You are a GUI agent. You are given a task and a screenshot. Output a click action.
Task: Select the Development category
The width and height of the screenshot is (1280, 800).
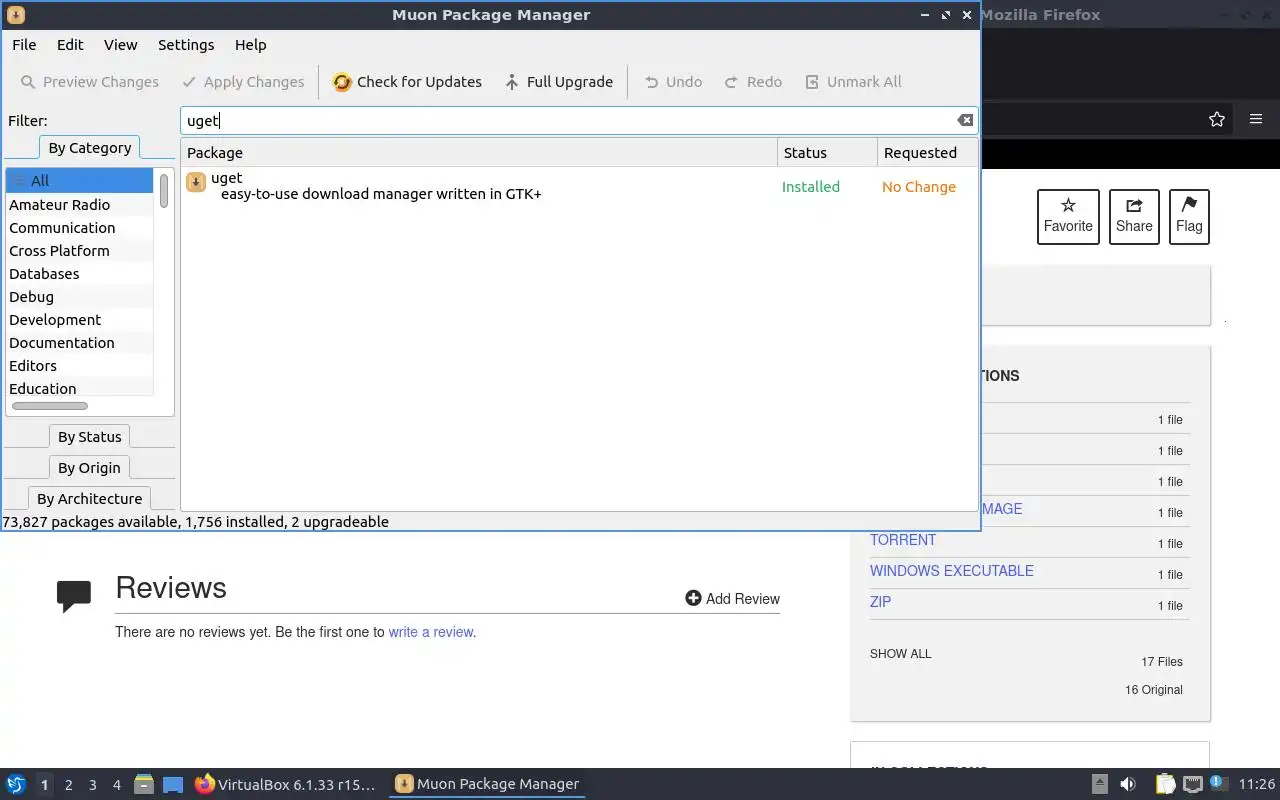pyautogui.click(x=80, y=320)
